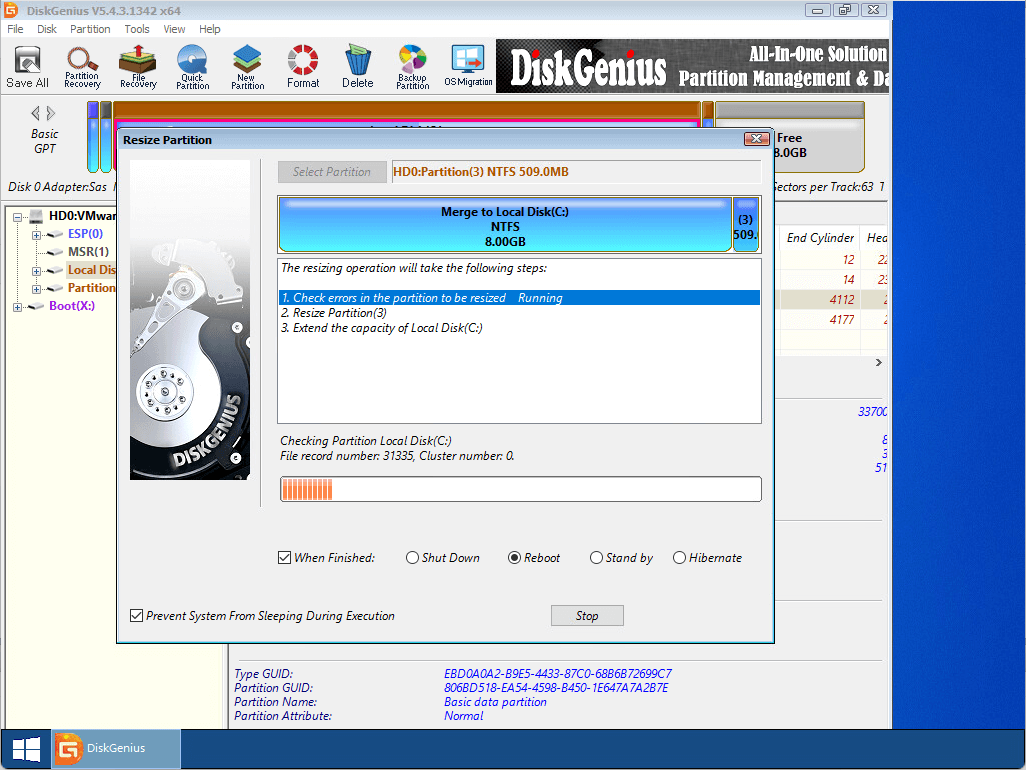This screenshot has width=1026, height=770.
Task: Uncheck the When Finished checkbox
Action: click(x=284, y=558)
